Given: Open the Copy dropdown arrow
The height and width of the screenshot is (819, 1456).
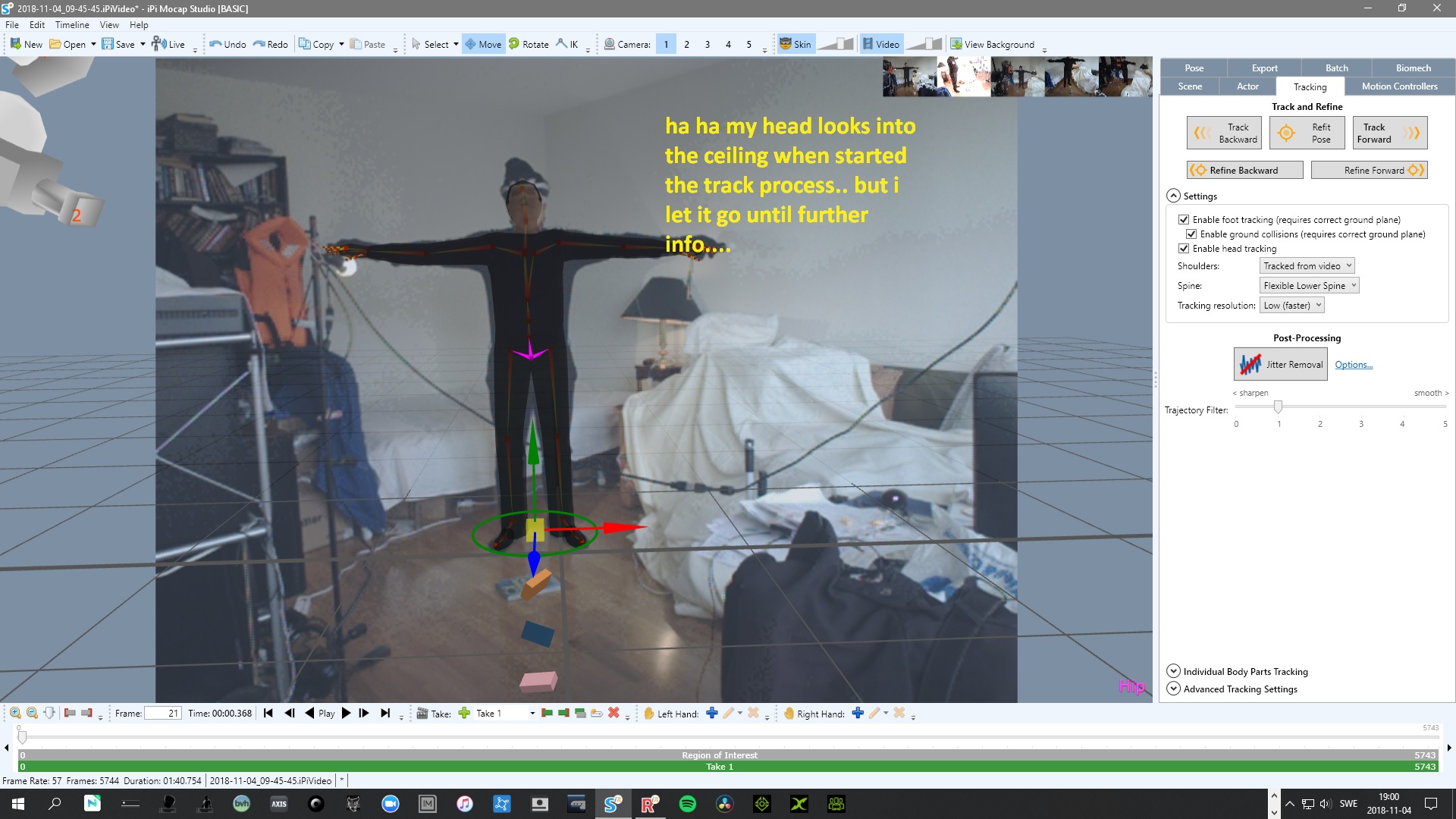Looking at the screenshot, I should 341,44.
